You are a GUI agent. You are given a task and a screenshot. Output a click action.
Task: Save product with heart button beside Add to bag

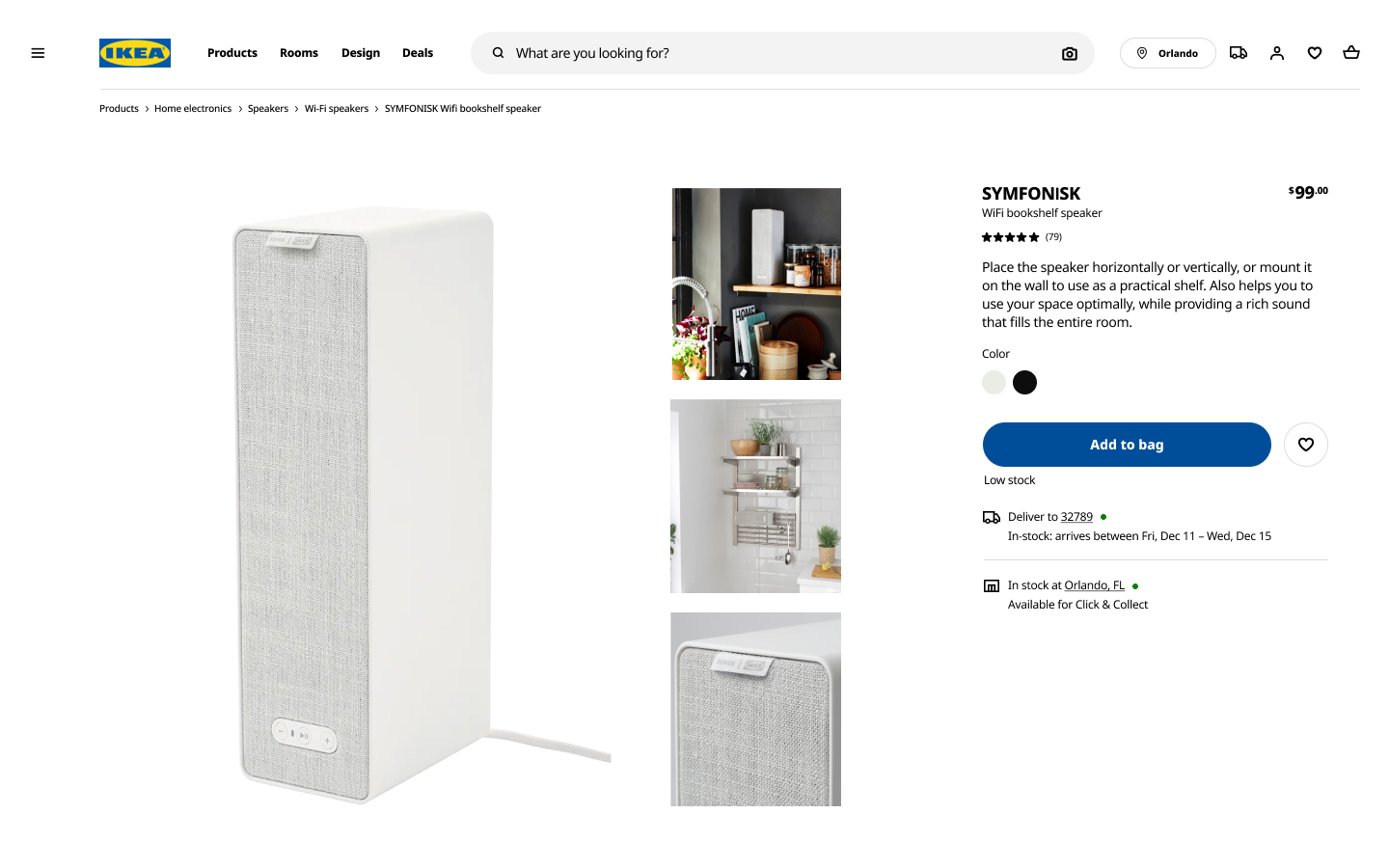tap(1306, 445)
